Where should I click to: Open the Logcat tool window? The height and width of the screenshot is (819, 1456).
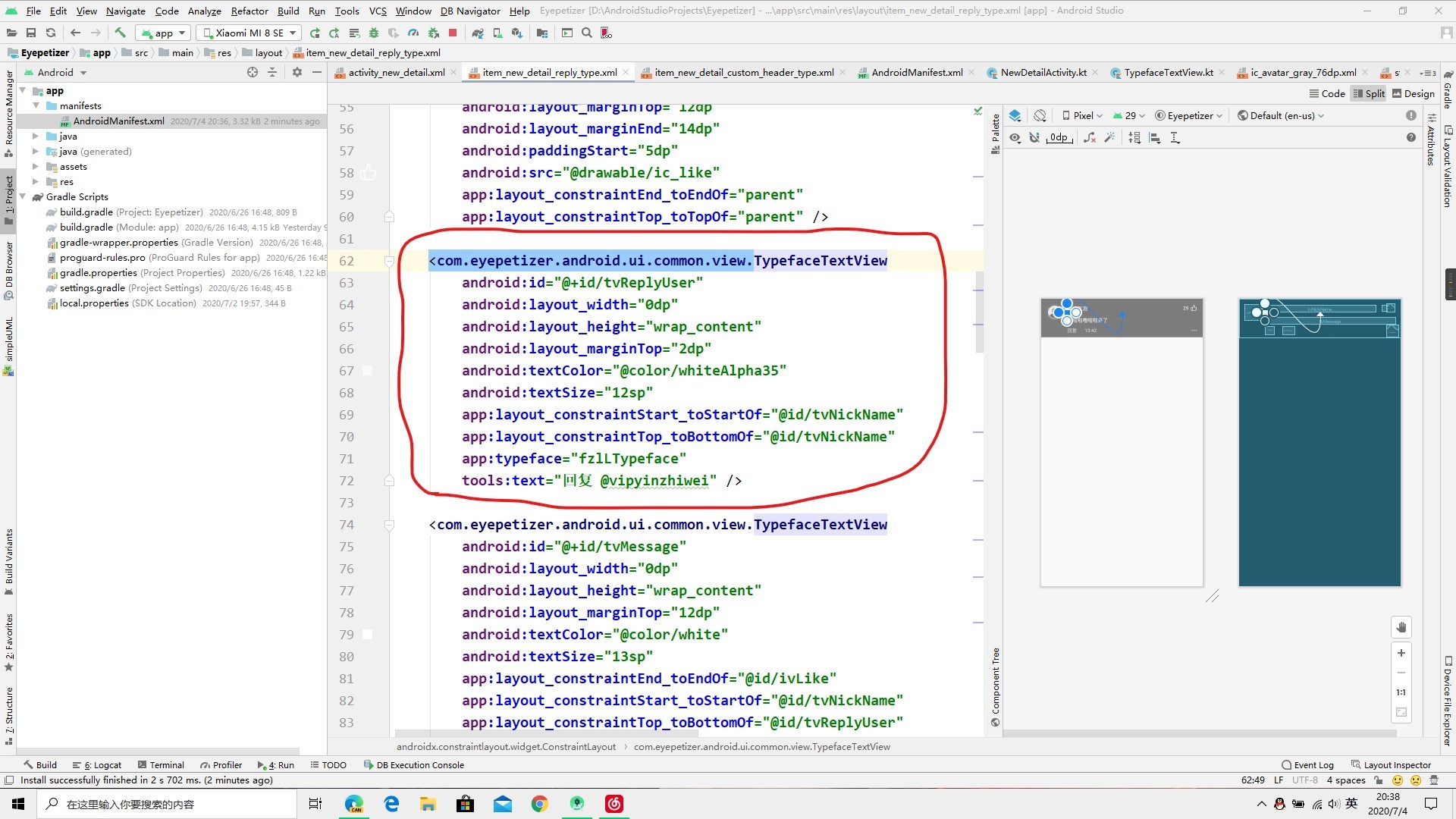tap(97, 765)
